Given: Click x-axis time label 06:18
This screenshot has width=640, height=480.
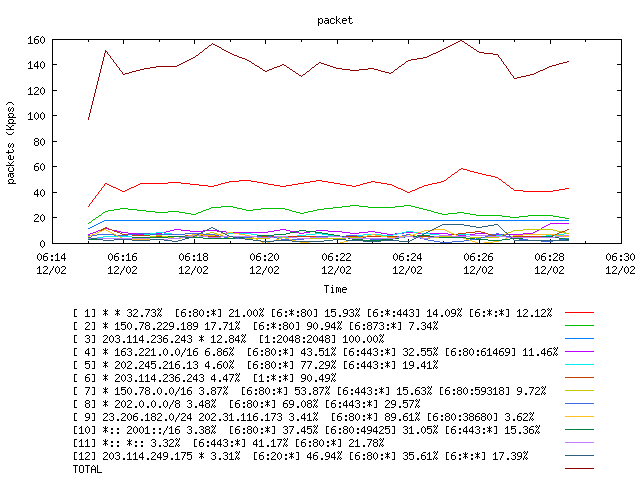Looking at the screenshot, I should click(193, 257).
